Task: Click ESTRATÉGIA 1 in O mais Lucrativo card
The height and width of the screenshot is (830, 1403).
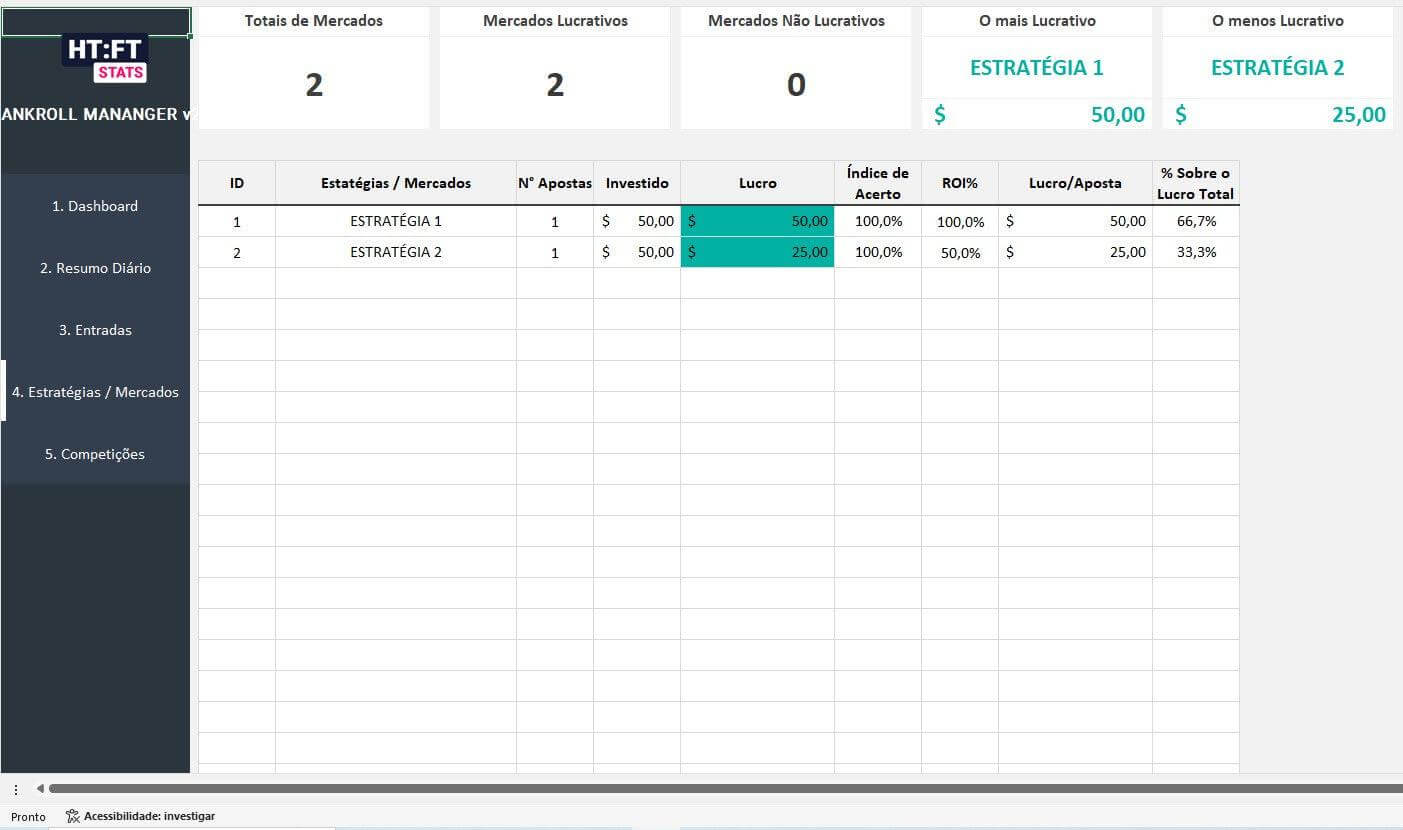Action: click(x=1036, y=68)
